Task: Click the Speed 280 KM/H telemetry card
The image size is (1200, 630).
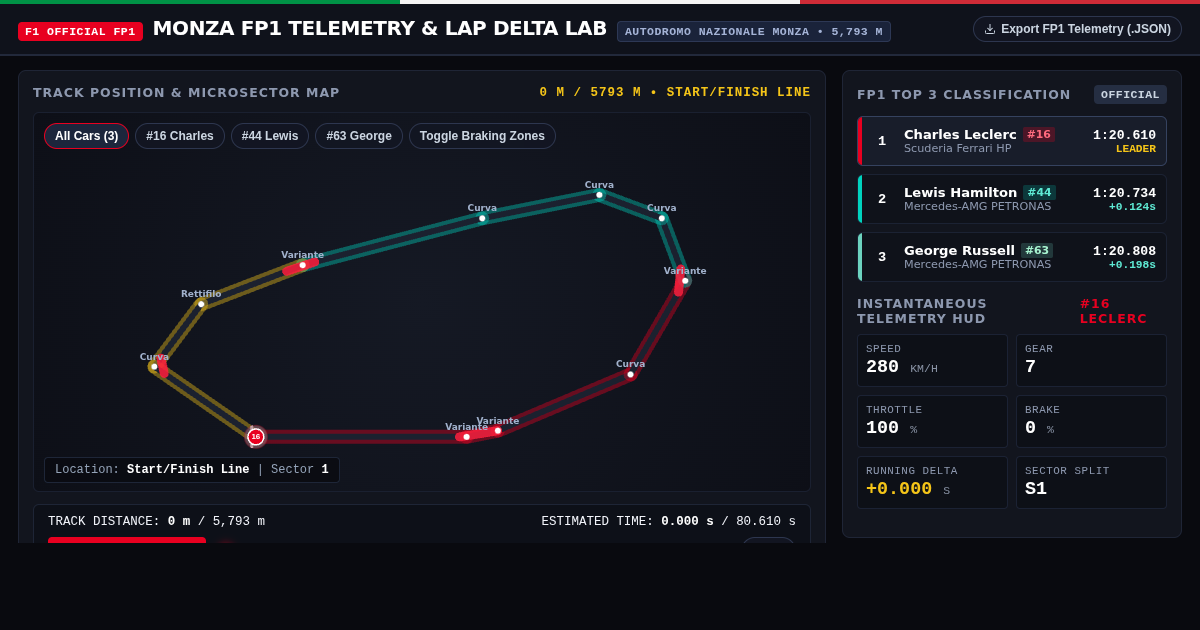Action: pos(932,360)
